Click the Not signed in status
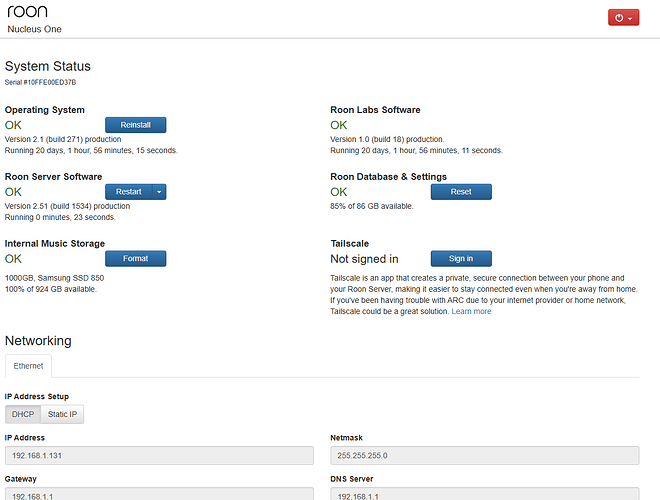This screenshot has height=500, width=660. click(x=365, y=259)
